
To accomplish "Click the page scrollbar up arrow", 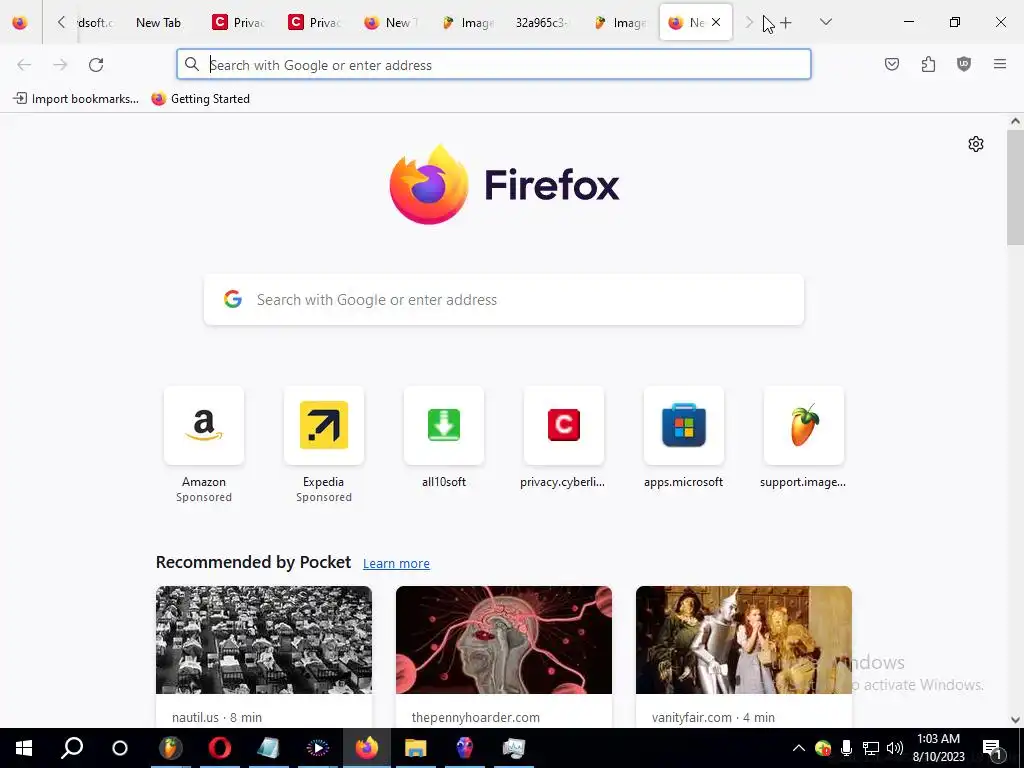I will pos(1015,121).
